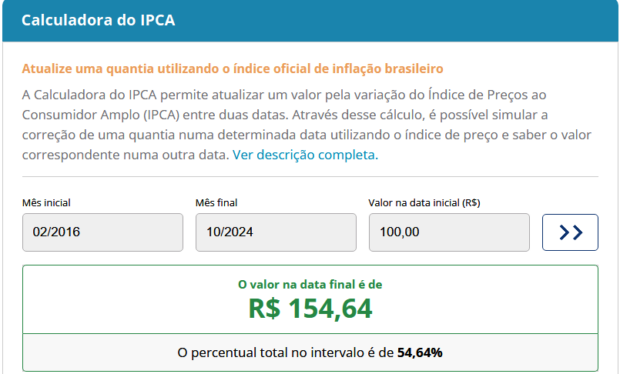This screenshot has height=374, width=620.
Task: Select the Mês final field showing 10/2024
Action: [276, 232]
